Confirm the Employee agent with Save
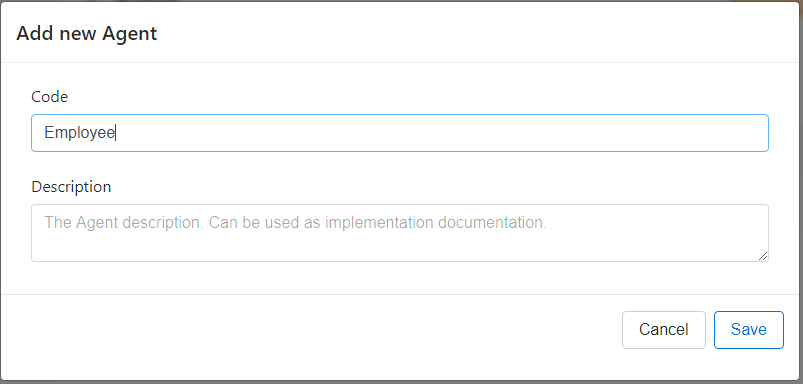 (749, 330)
